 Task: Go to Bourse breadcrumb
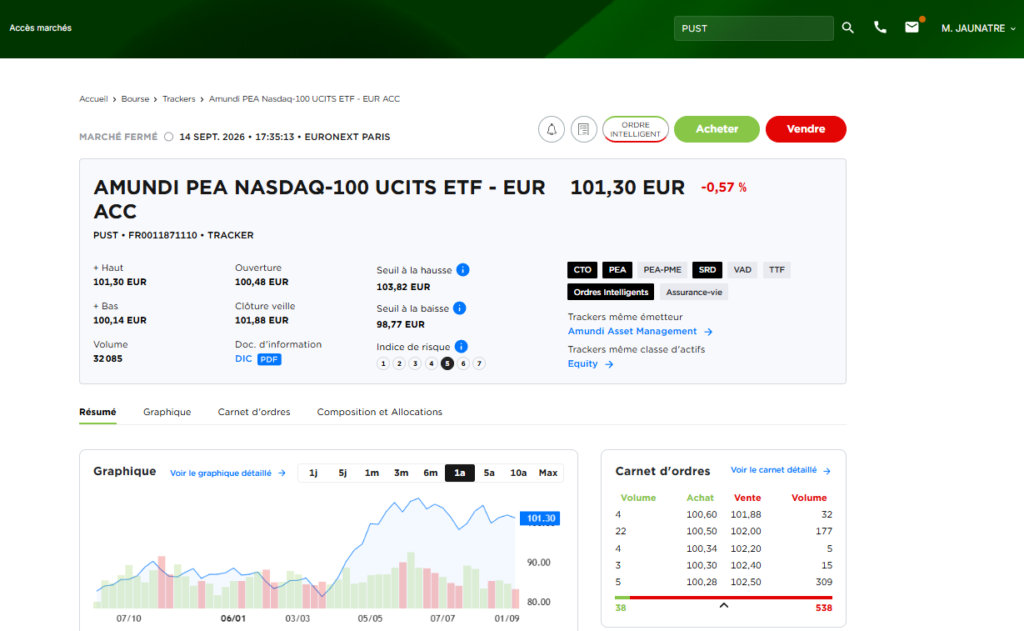click(x=135, y=99)
